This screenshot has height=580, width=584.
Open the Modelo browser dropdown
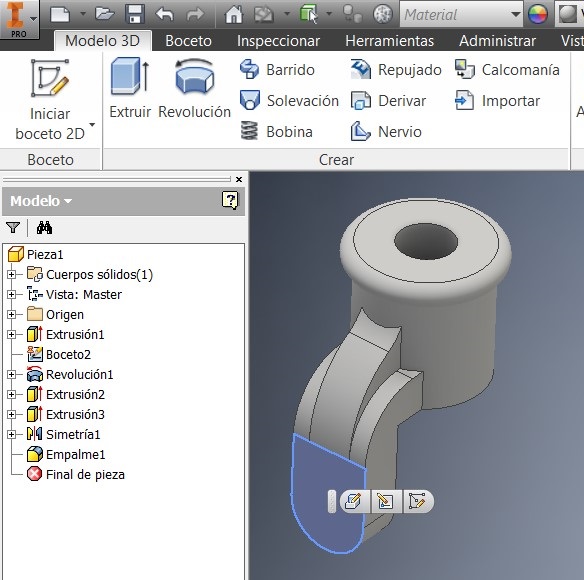click(x=41, y=201)
